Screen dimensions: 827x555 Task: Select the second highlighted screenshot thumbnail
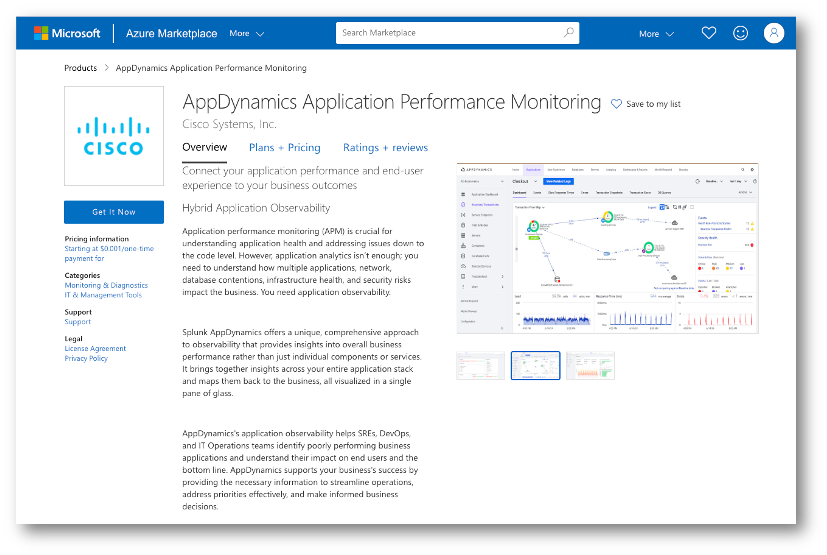tap(535, 366)
